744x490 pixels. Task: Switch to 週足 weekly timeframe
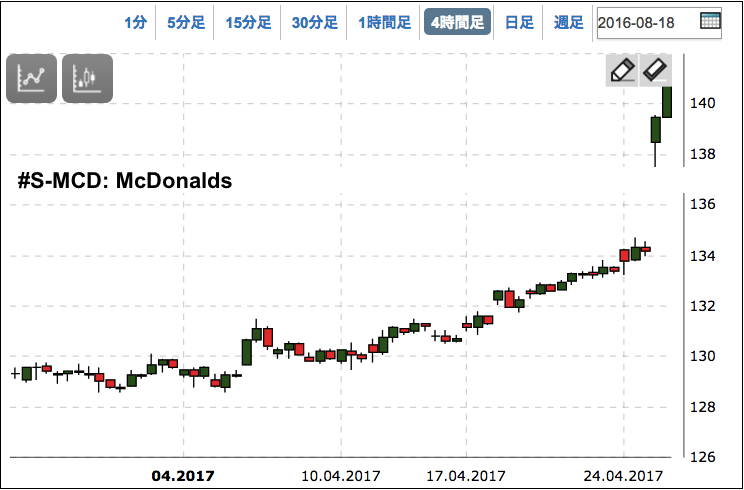pyautogui.click(x=568, y=22)
